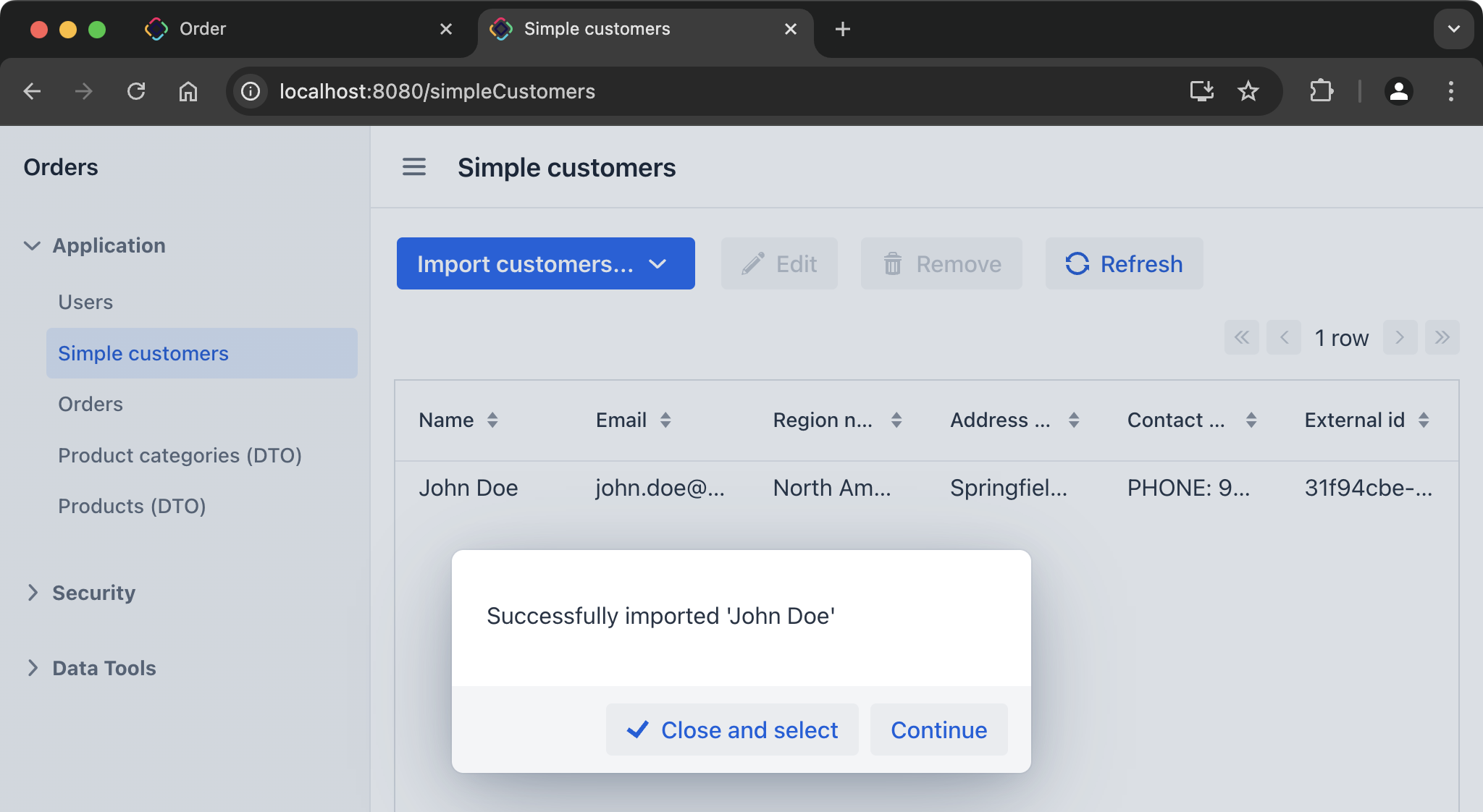Viewport: 1483px width, 812px height.
Task: Click the Refresh button icon
Action: point(1077,263)
